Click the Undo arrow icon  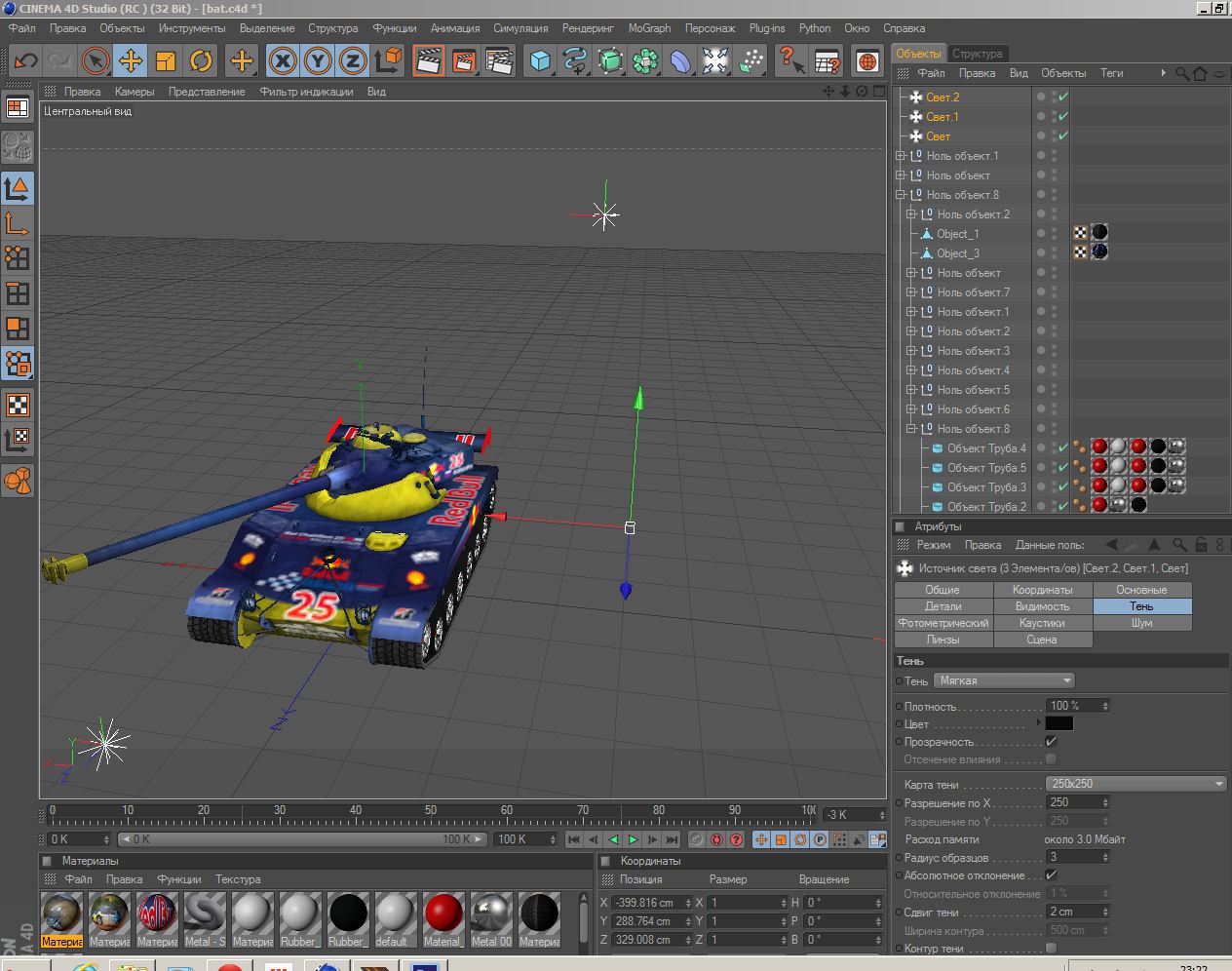click(25, 61)
